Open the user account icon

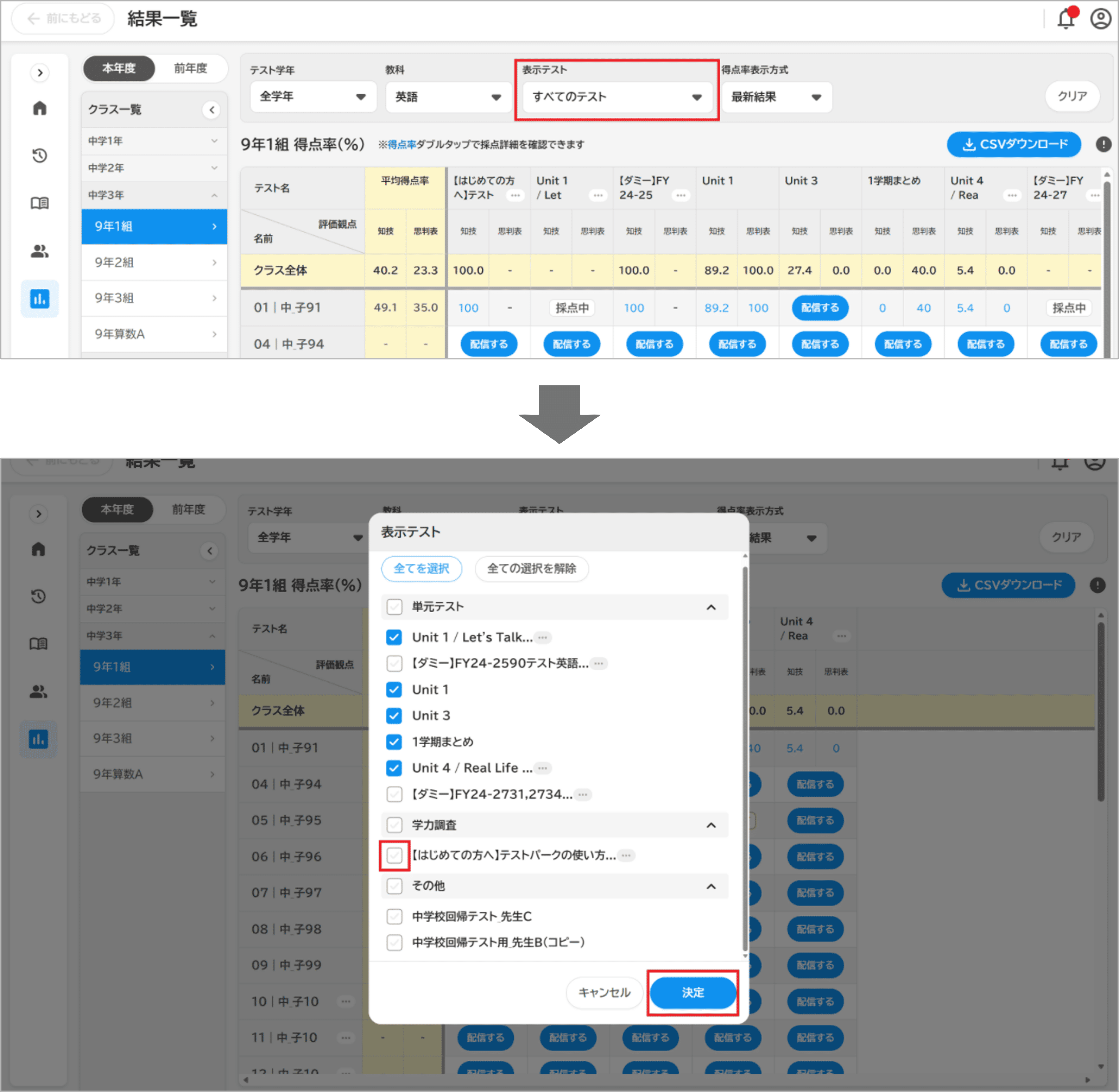click(1100, 19)
